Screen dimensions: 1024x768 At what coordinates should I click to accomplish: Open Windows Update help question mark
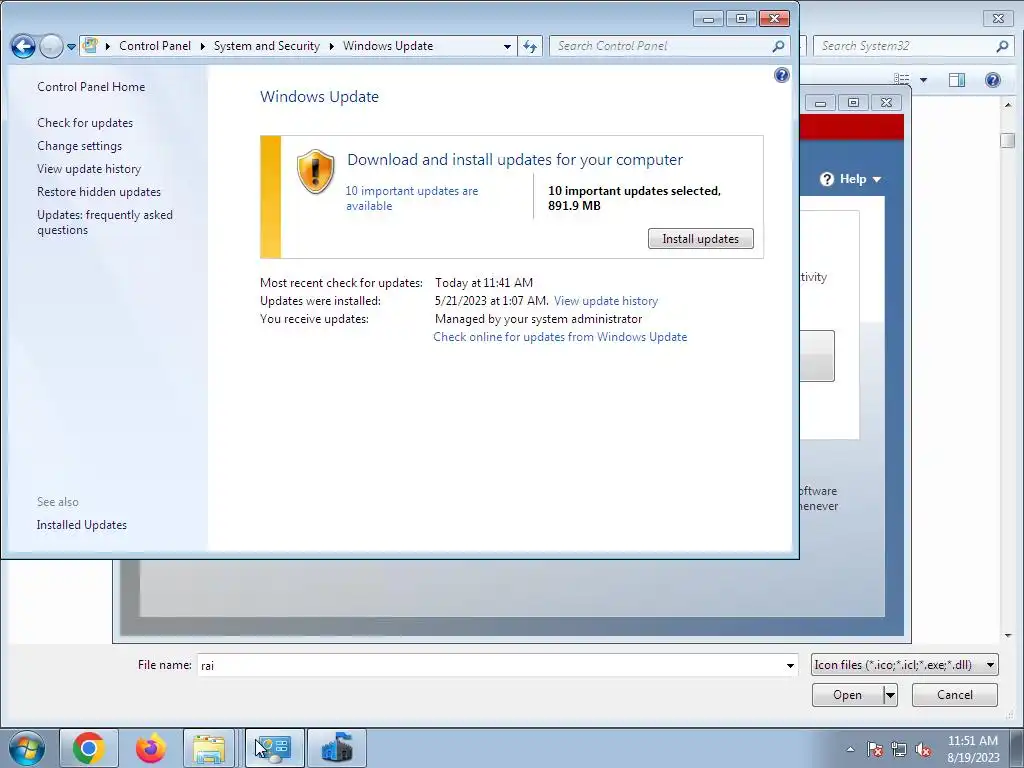pyautogui.click(x=781, y=75)
